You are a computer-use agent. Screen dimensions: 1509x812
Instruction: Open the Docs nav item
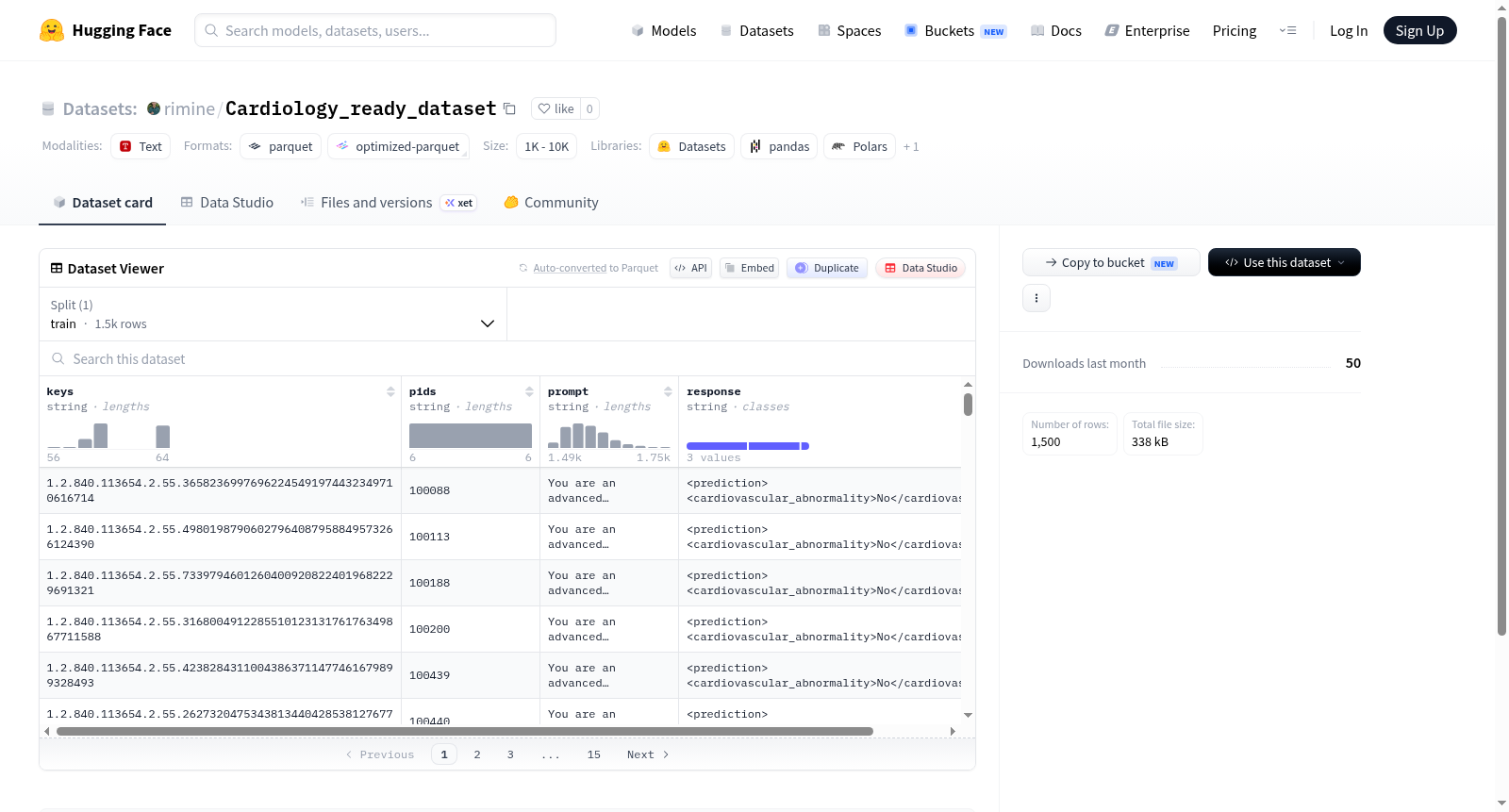1056,30
